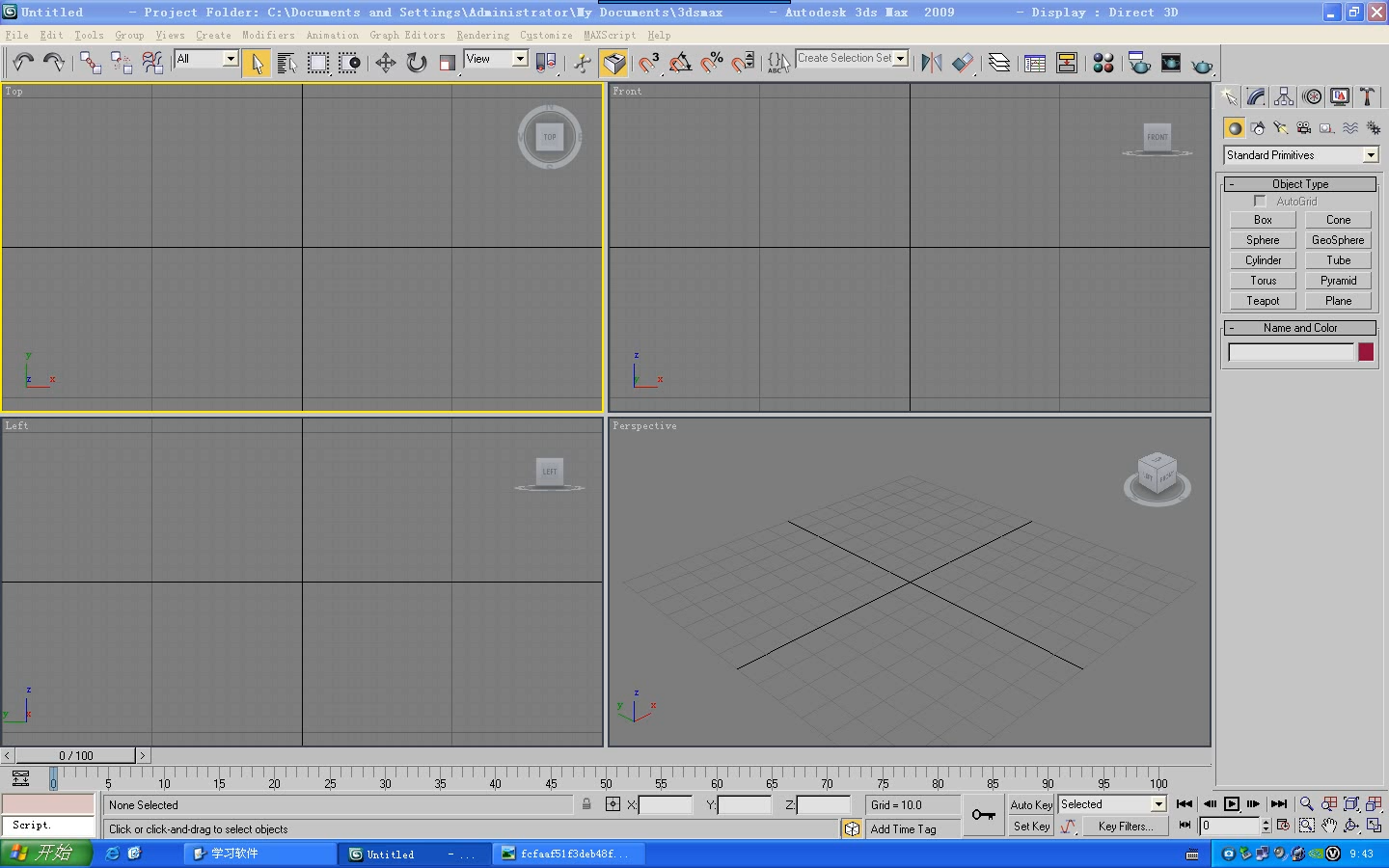Switch to the Utilities hammer panel
Screen dimensions: 1389x868
(1367, 96)
